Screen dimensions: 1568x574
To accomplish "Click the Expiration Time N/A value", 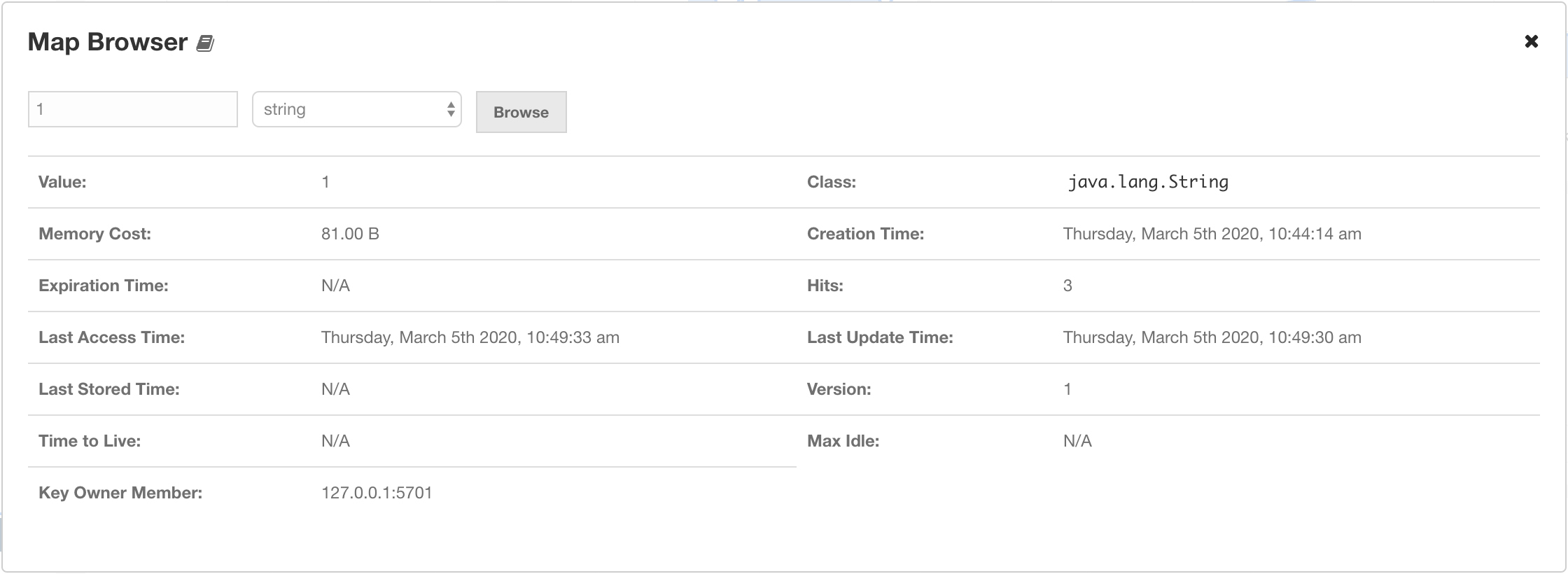I will coord(335,286).
